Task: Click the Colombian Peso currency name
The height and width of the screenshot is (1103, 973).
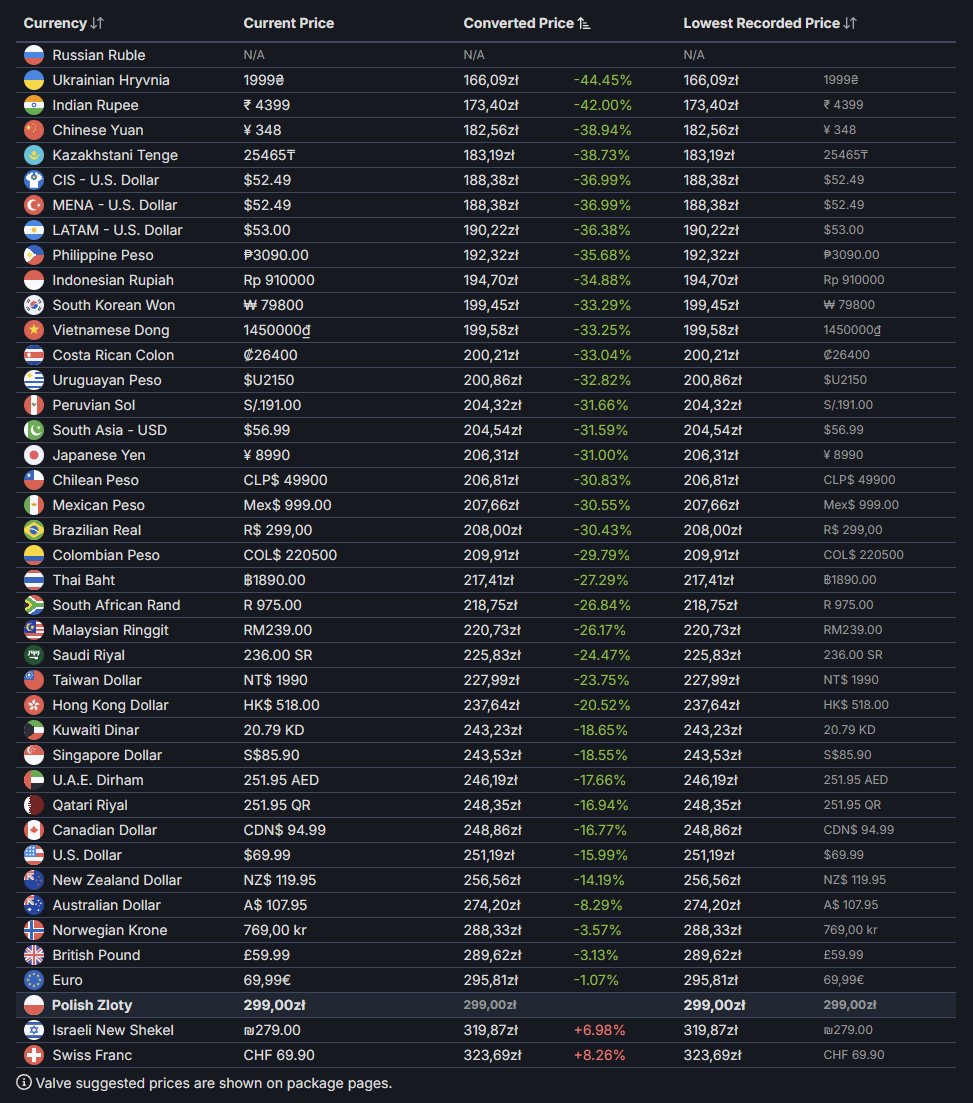Action: pyautogui.click(x=106, y=555)
